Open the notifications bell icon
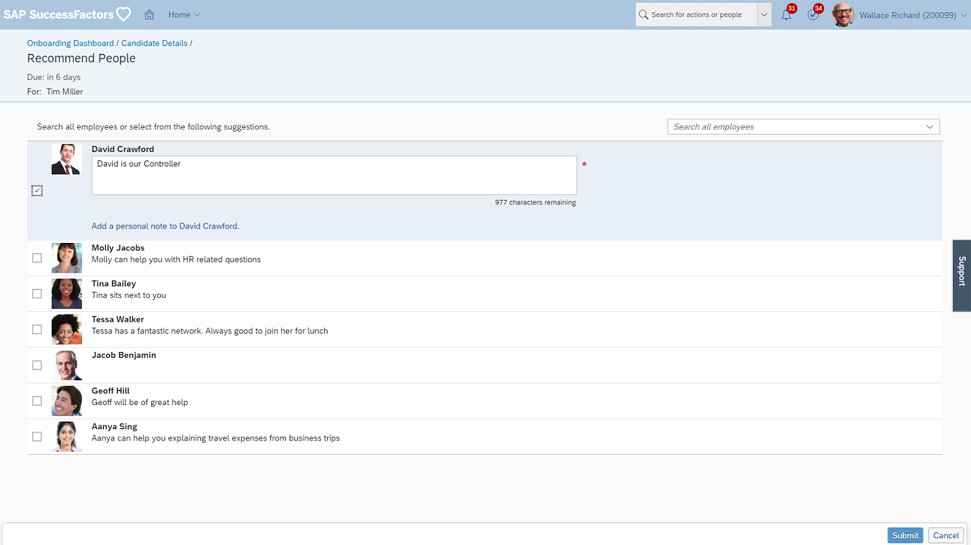This screenshot has width=971, height=545. (786, 15)
